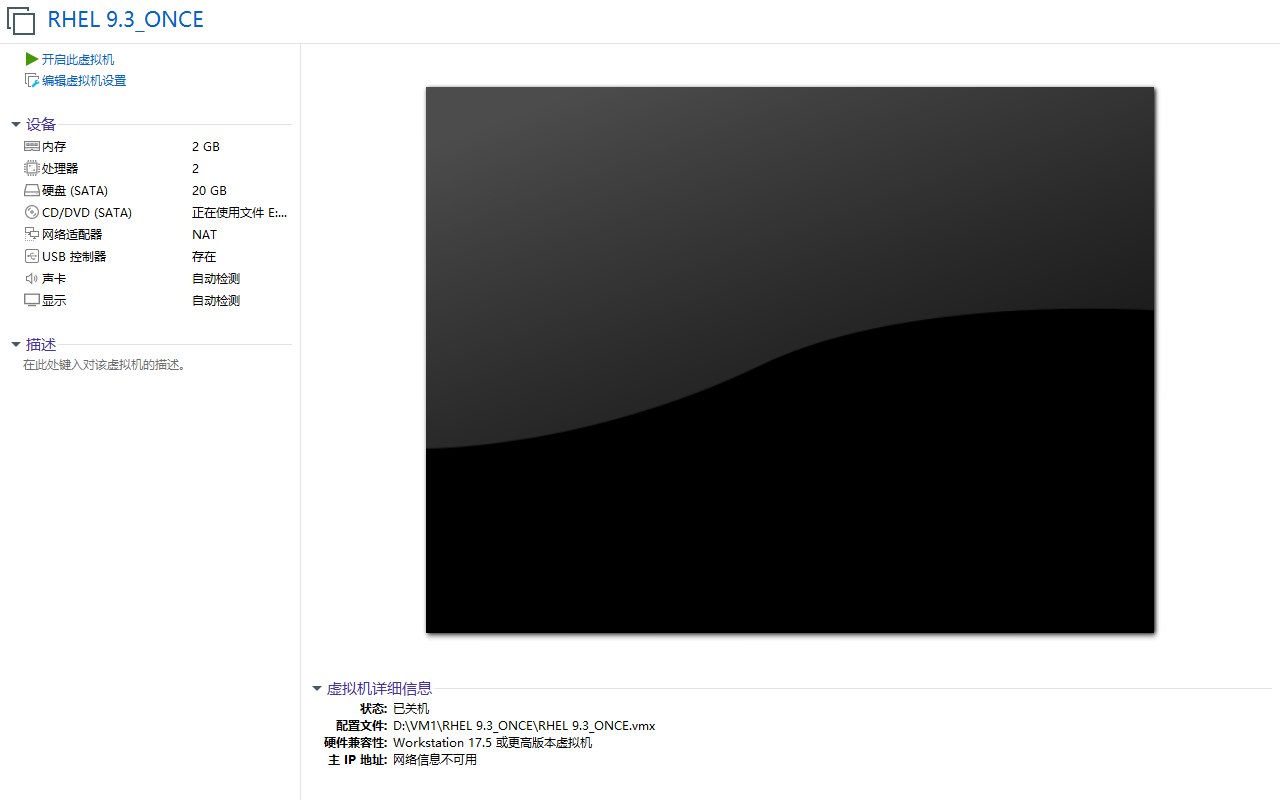The image size is (1280, 800).
Task: Collapse the 设备 devices section
Action: tap(16, 125)
